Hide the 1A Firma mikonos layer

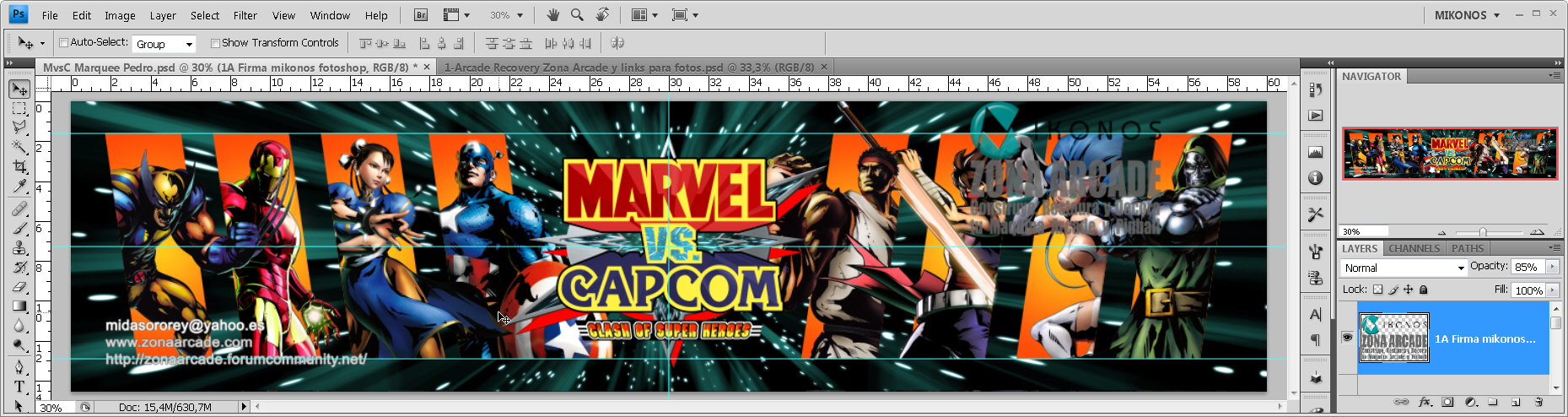click(1347, 338)
